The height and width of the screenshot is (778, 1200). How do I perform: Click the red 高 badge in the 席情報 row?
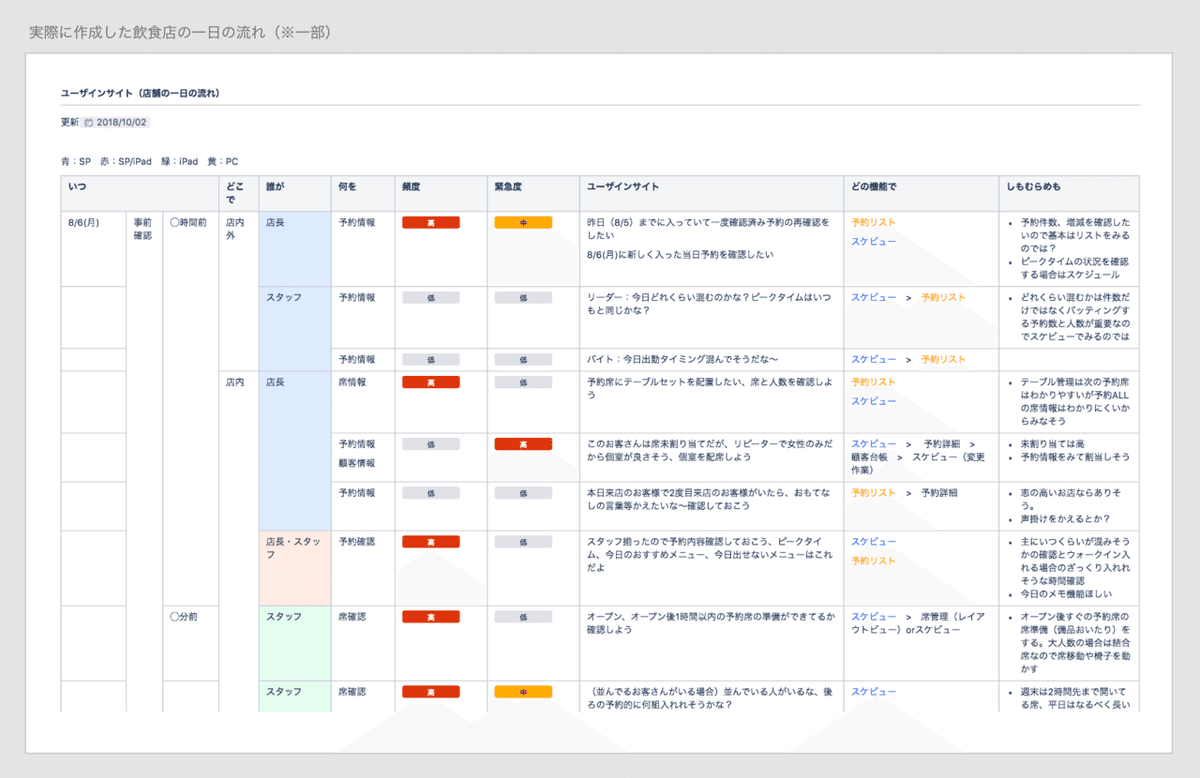pyautogui.click(x=430, y=381)
